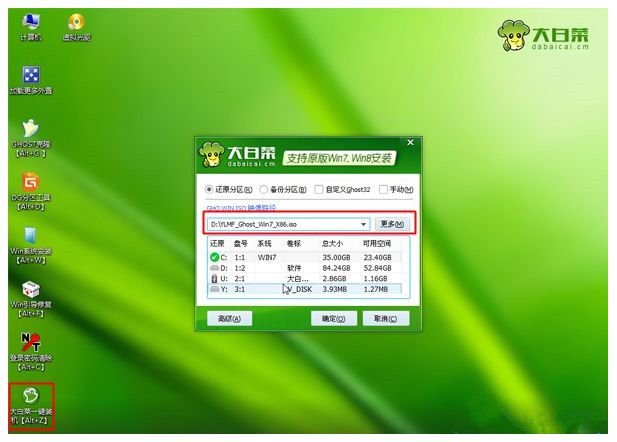Open the load more peripherals desktop icon

pos(30,77)
